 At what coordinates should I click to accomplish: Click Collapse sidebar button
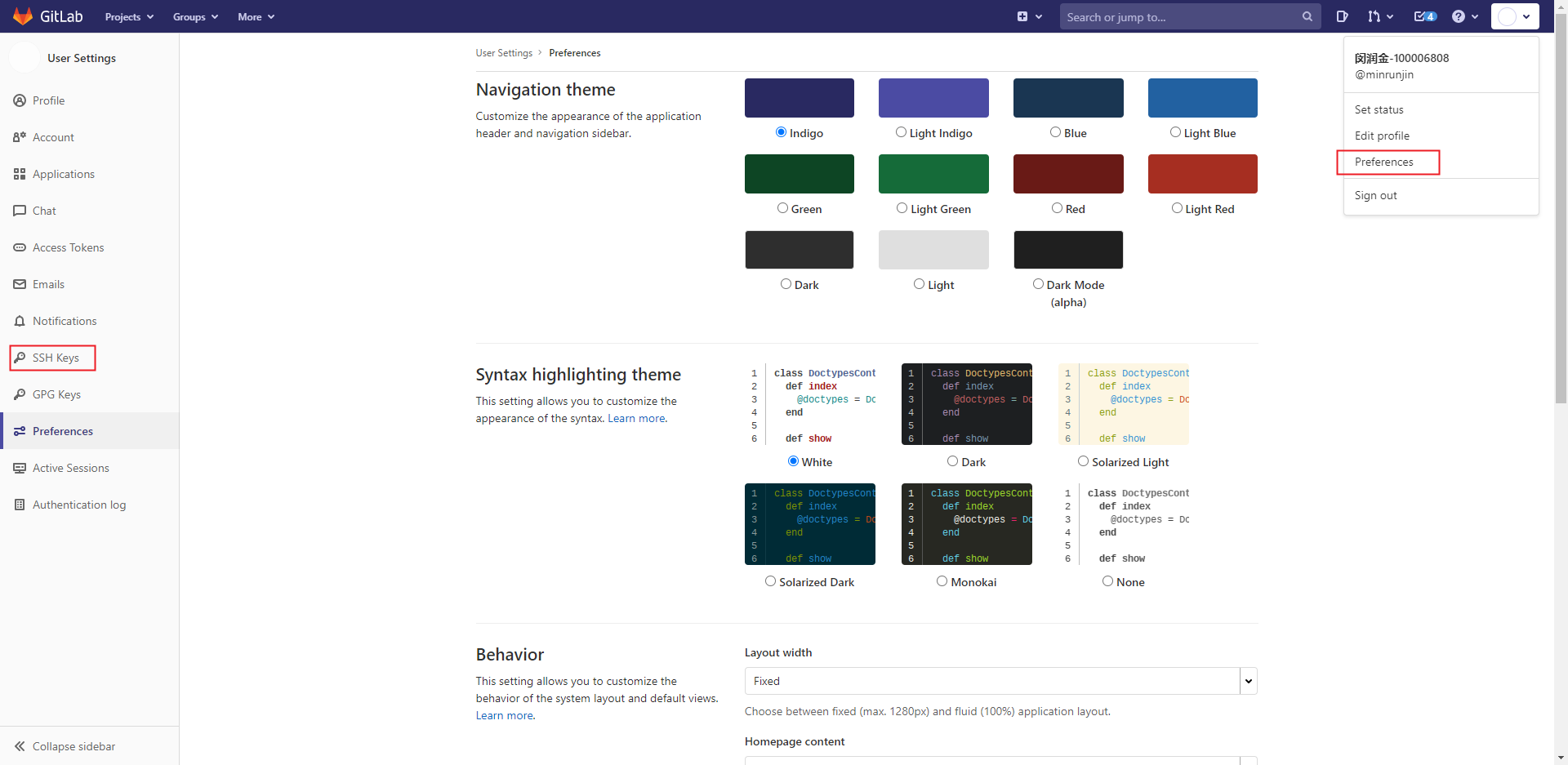point(90,746)
